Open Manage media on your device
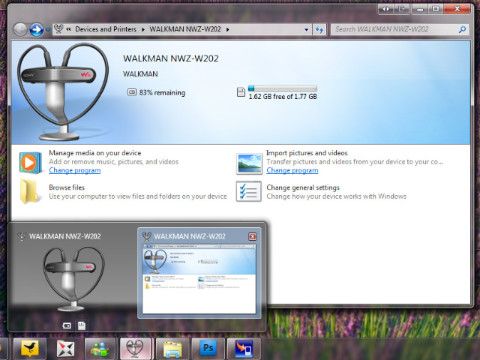This screenshot has width=480, height=360. click(x=95, y=153)
